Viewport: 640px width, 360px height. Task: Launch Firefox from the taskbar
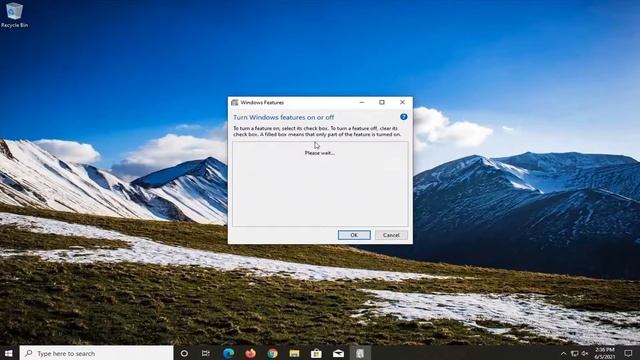coord(251,353)
